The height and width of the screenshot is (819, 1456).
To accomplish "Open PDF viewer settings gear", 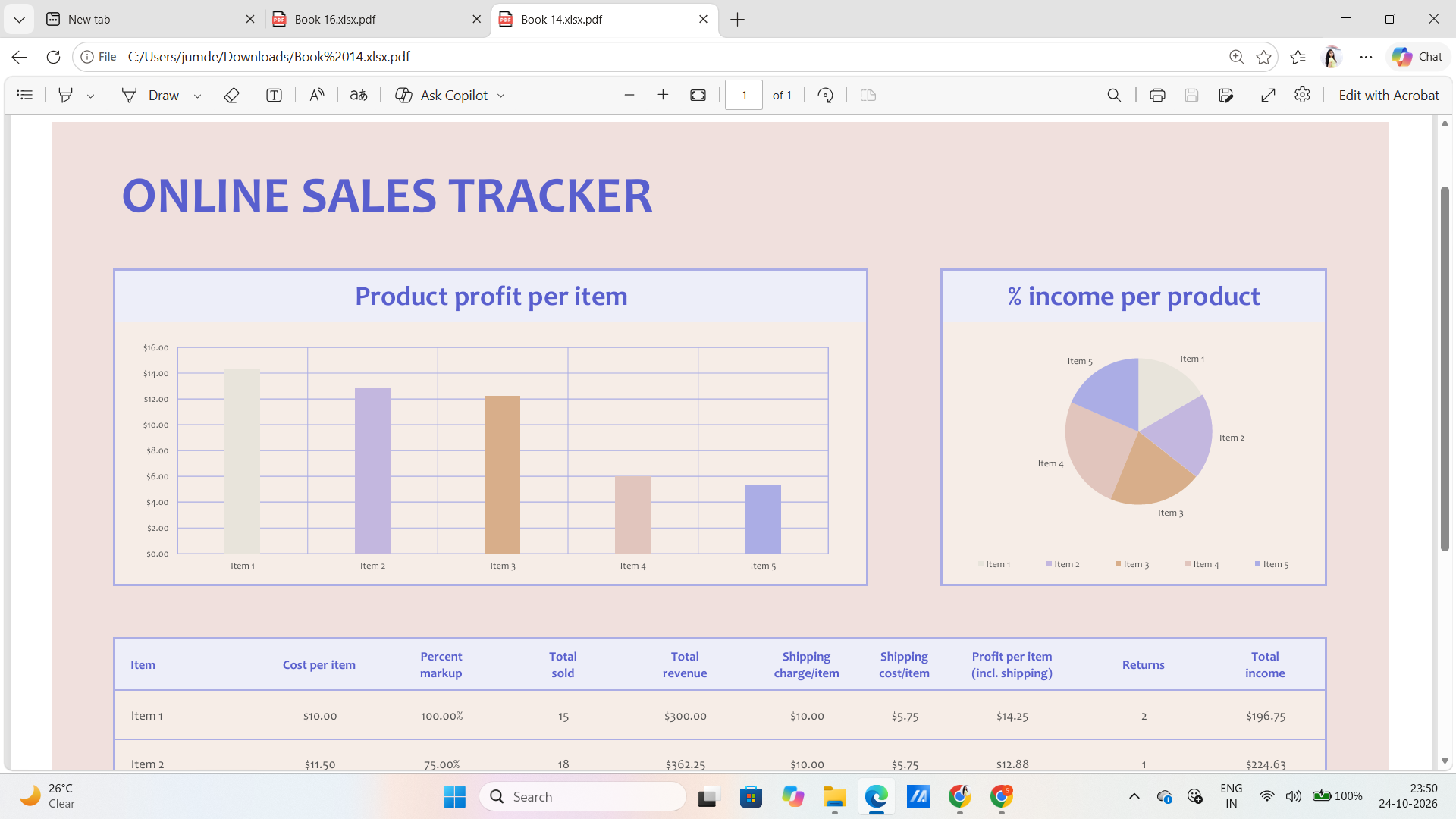I will point(1303,95).
